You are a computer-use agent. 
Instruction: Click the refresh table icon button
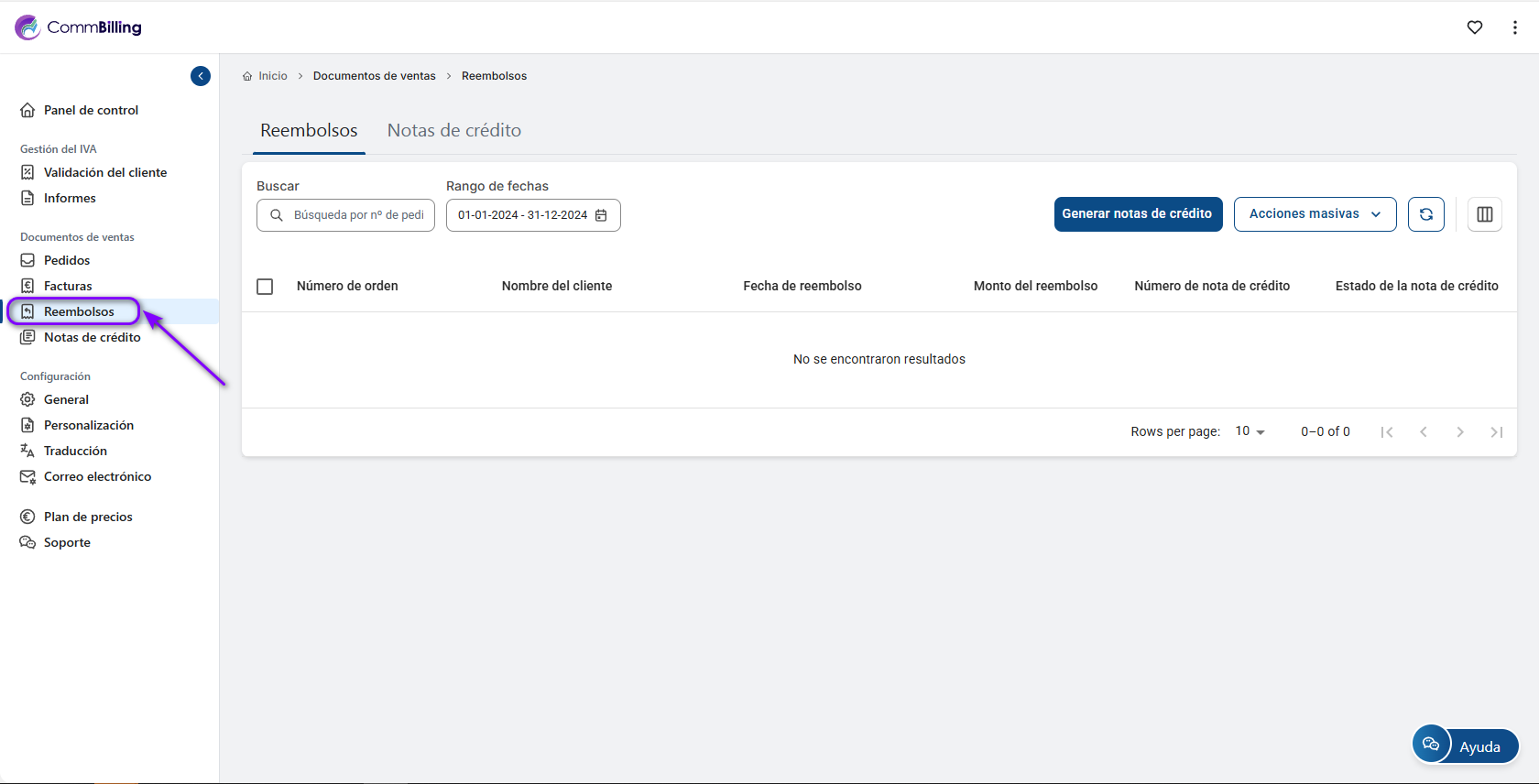coord(1426,214)
